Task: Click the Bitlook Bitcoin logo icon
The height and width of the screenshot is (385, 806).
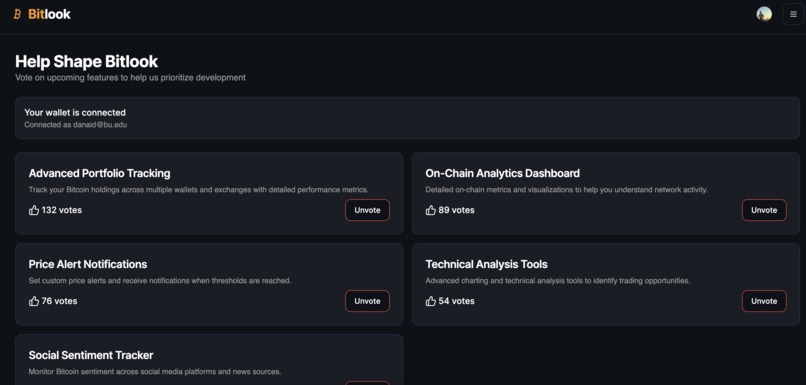Action: (17, 14)
